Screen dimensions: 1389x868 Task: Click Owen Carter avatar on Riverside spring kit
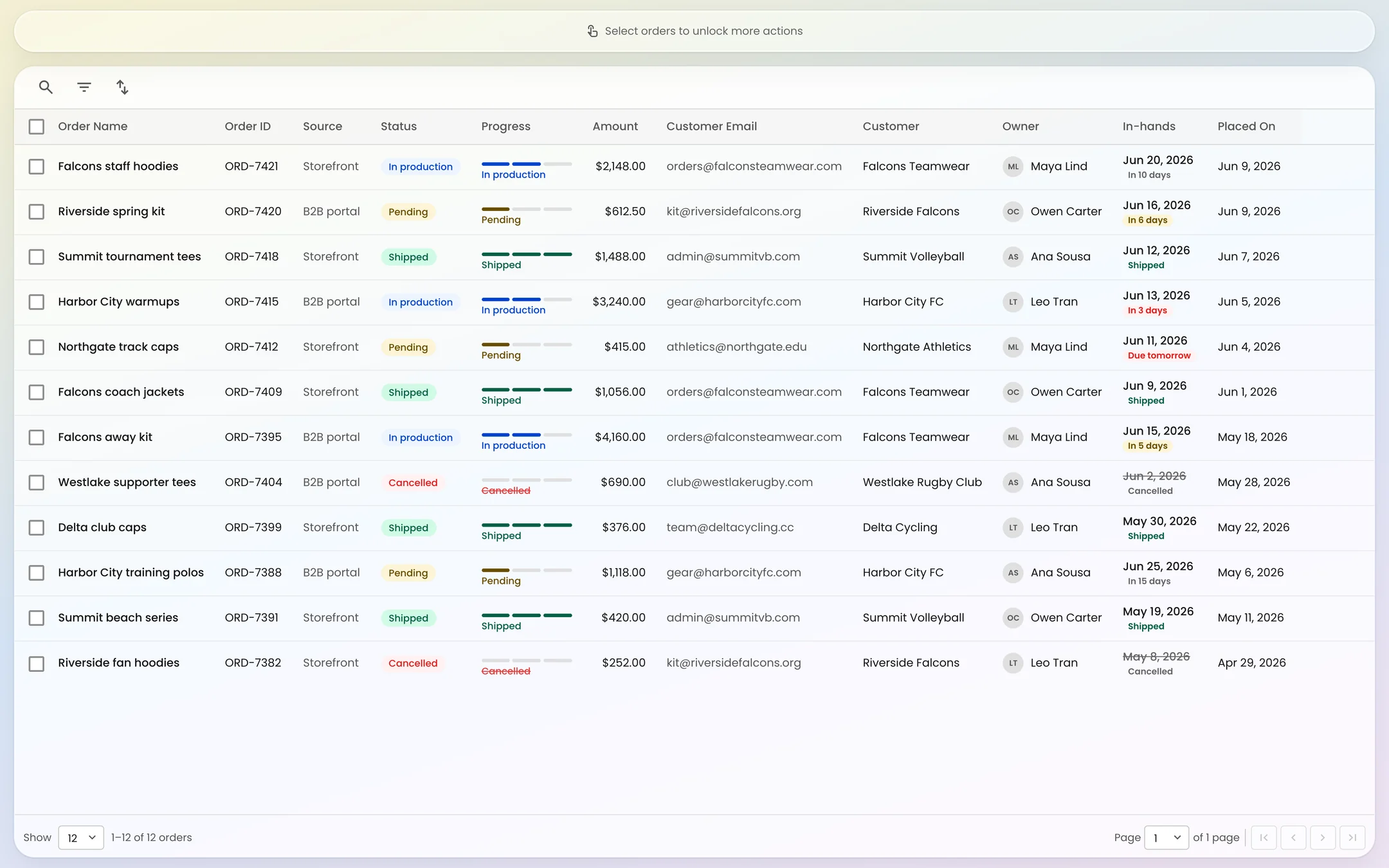click(1013, 212)
